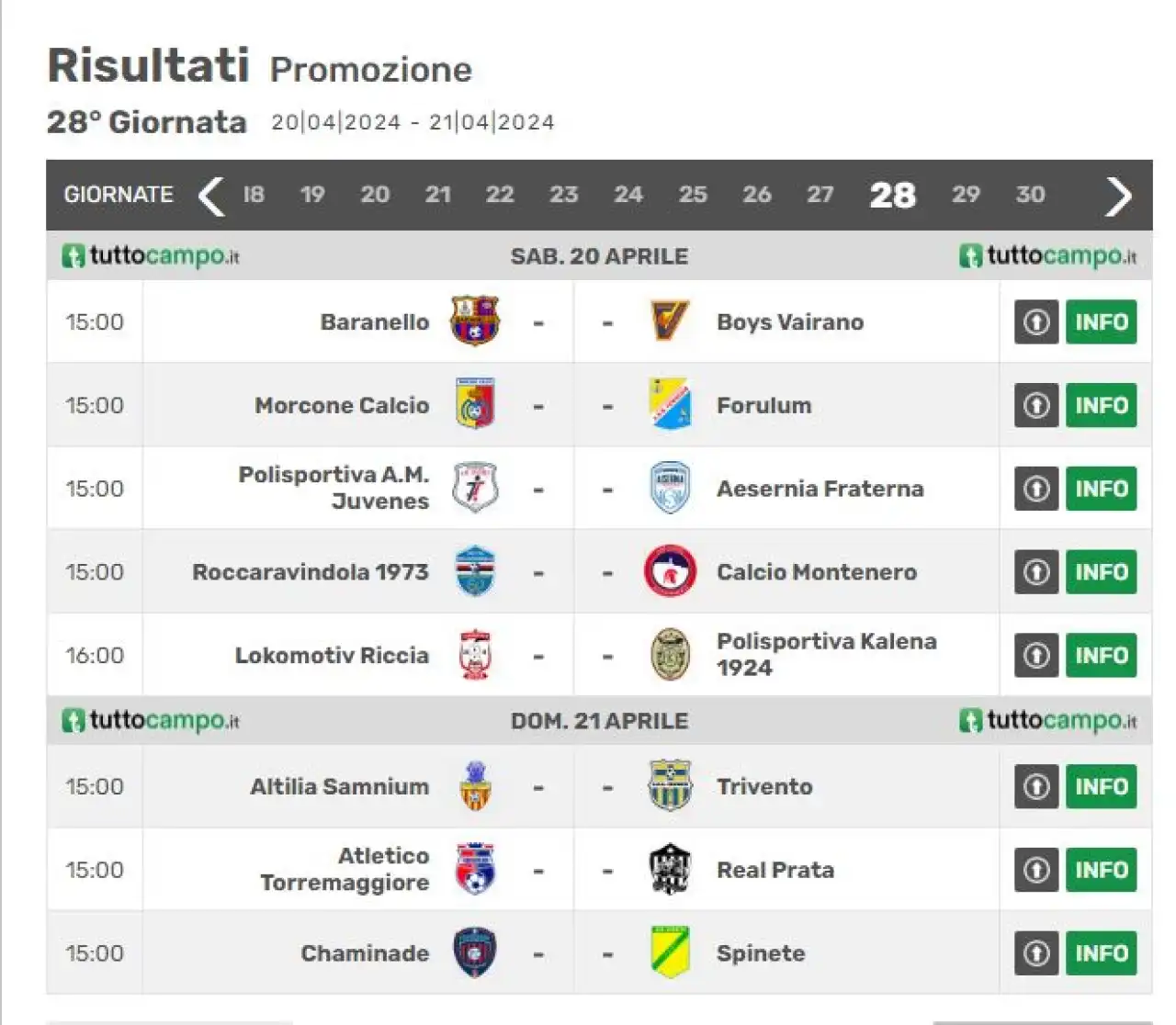Switch to giornata 18
The image size is (1176, 1025).
pyautogui.click(x=254, y=194)
